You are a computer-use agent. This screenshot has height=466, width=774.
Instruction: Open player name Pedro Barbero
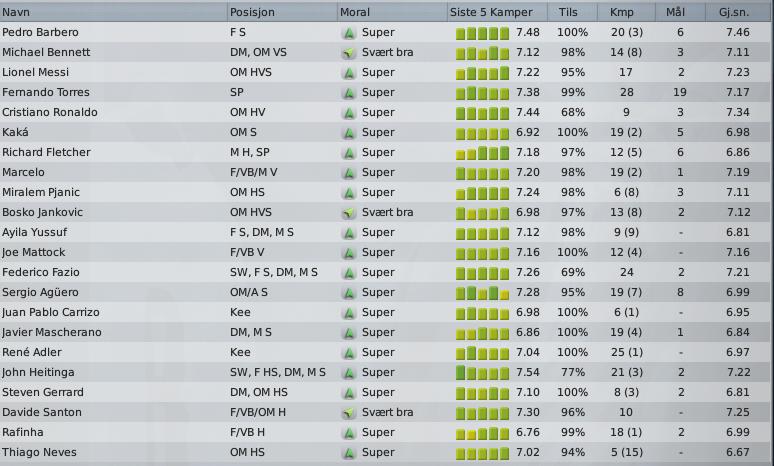point(40,33)
